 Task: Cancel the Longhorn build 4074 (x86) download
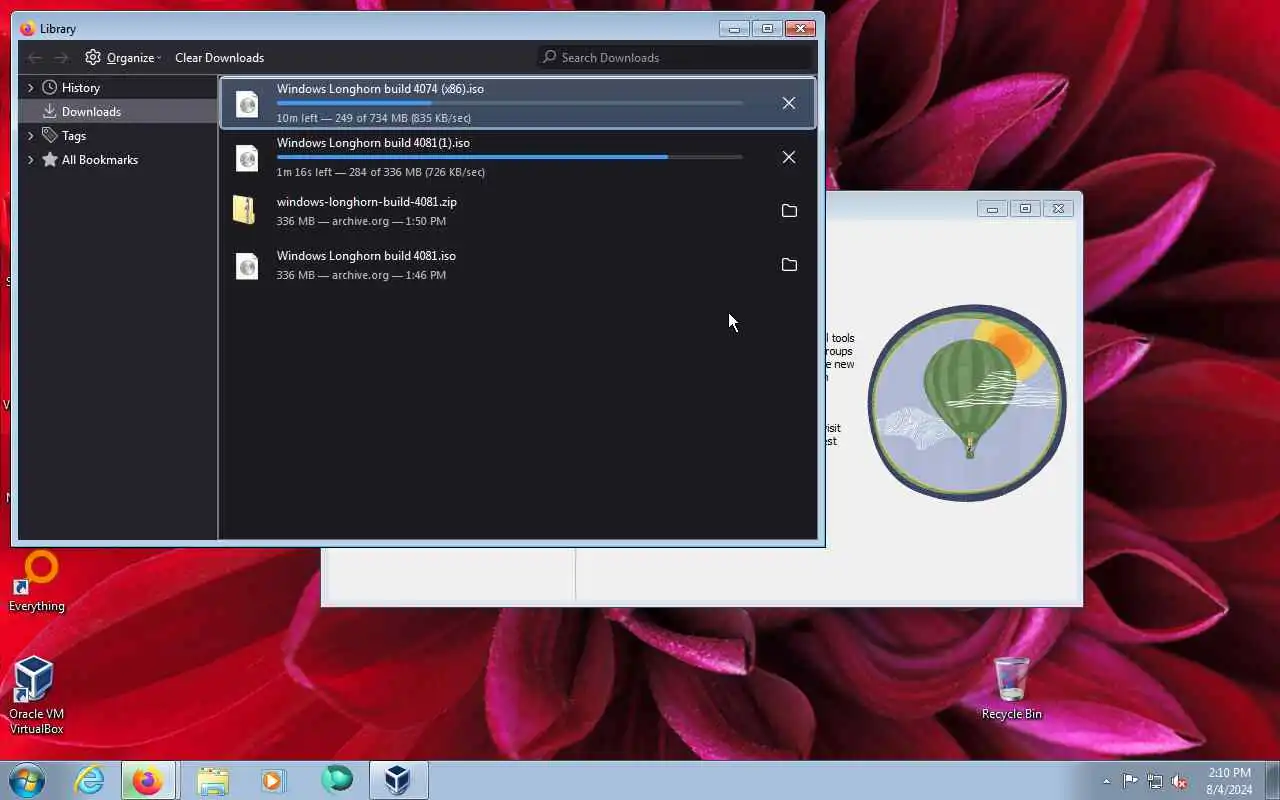(x=789, y=103)
